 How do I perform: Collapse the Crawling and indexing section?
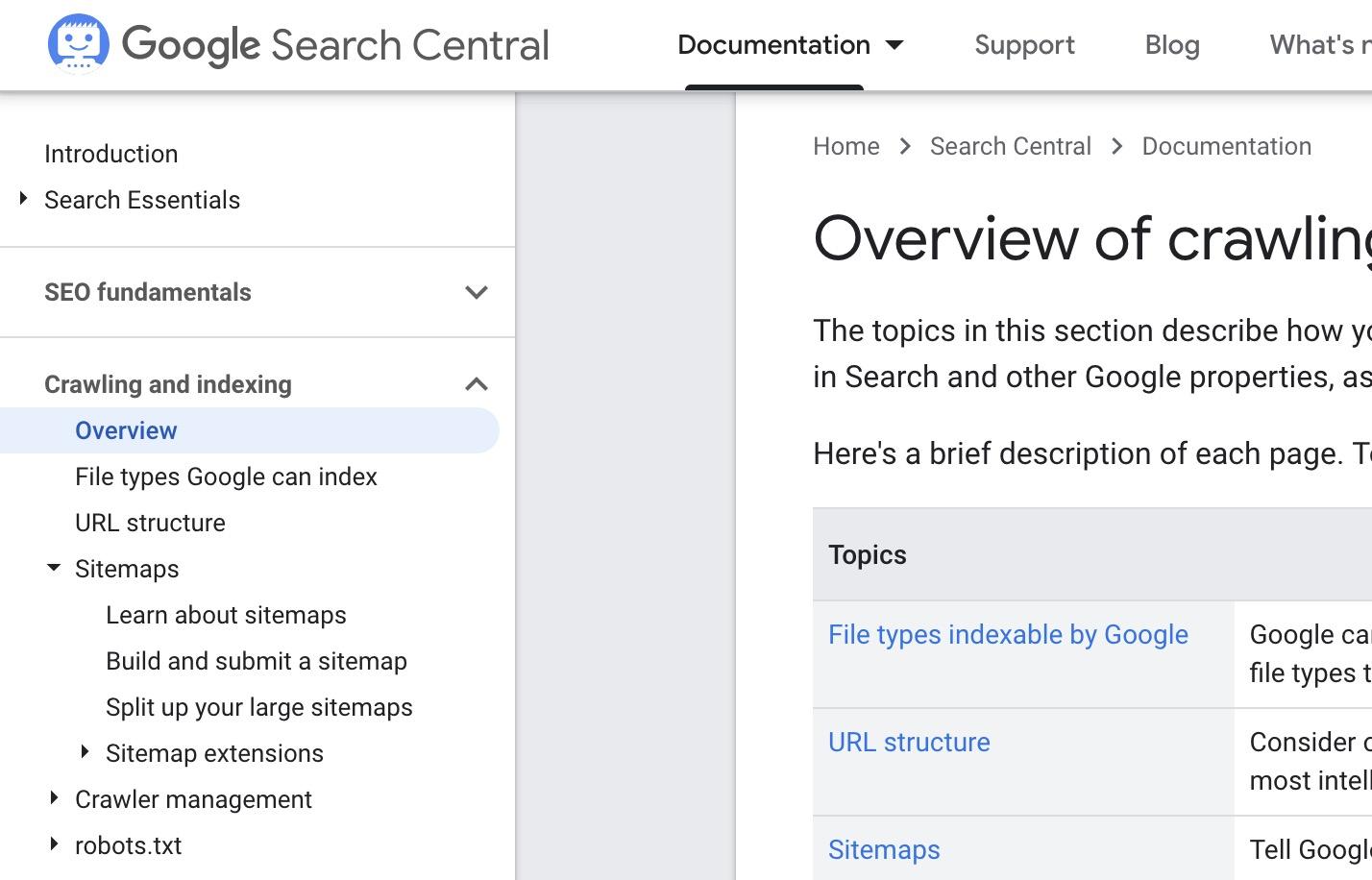477,383
